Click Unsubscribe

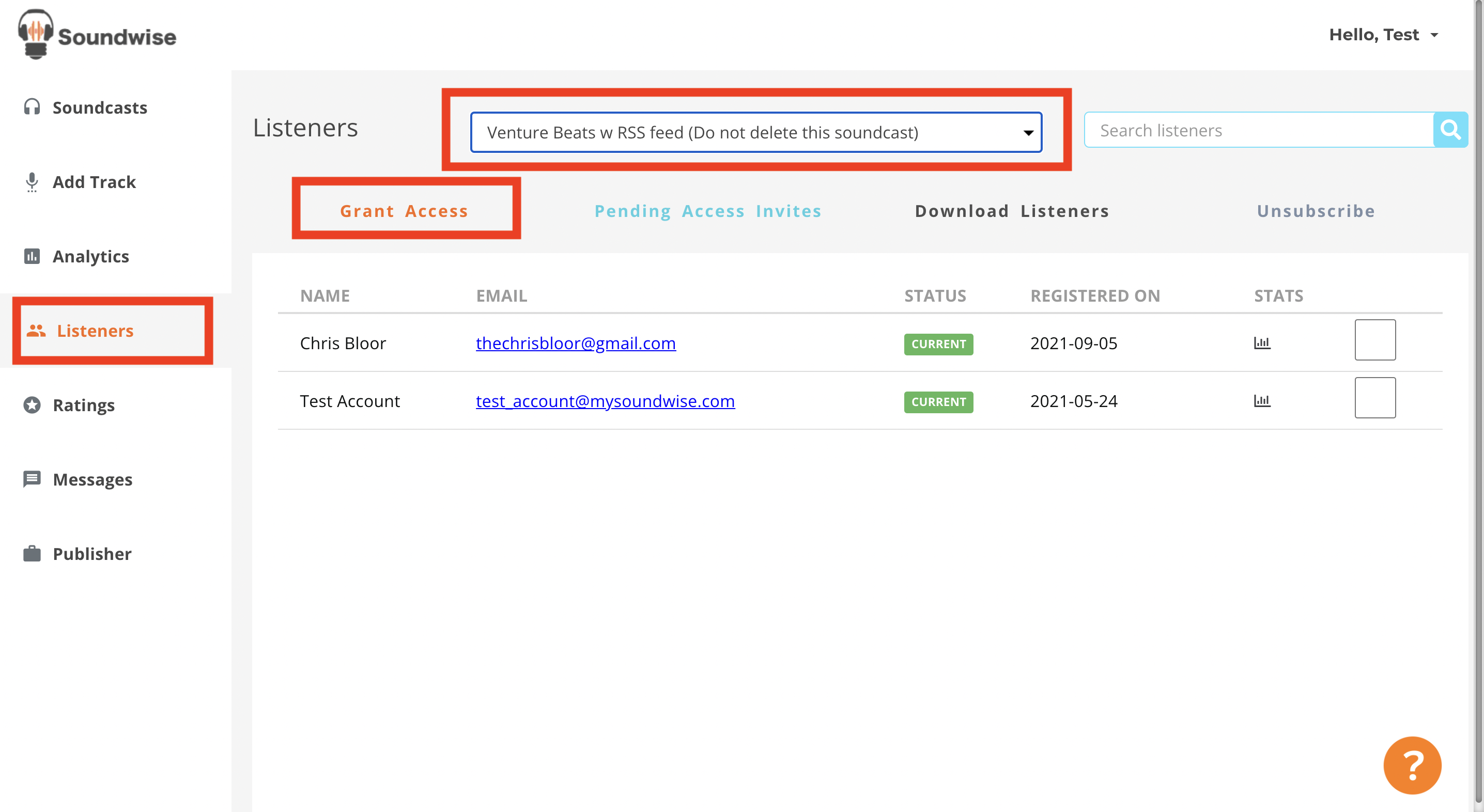tap(1316, 211)
